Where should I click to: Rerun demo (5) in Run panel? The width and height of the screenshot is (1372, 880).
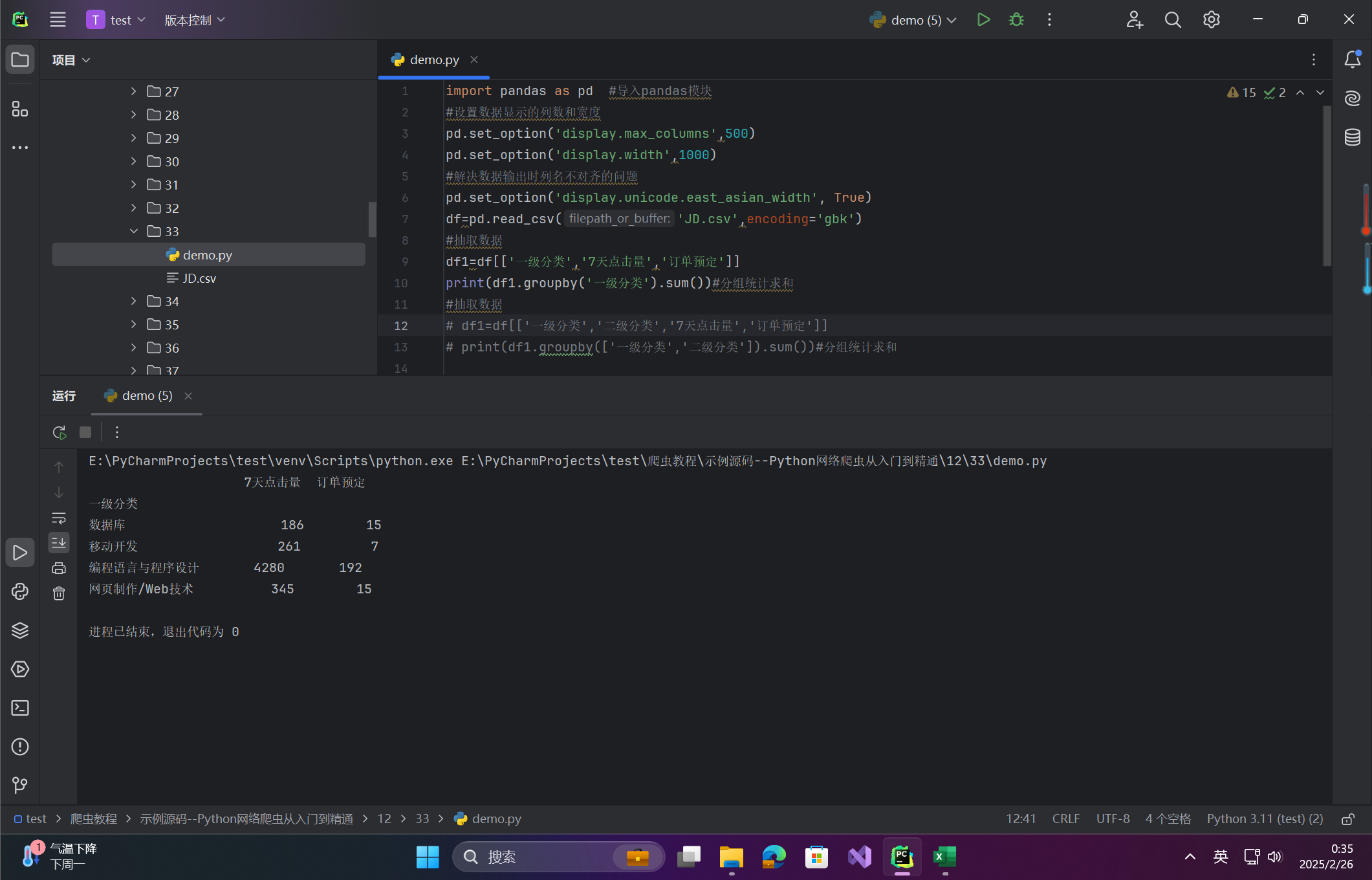pyautogui.click(x=59, y=432)
